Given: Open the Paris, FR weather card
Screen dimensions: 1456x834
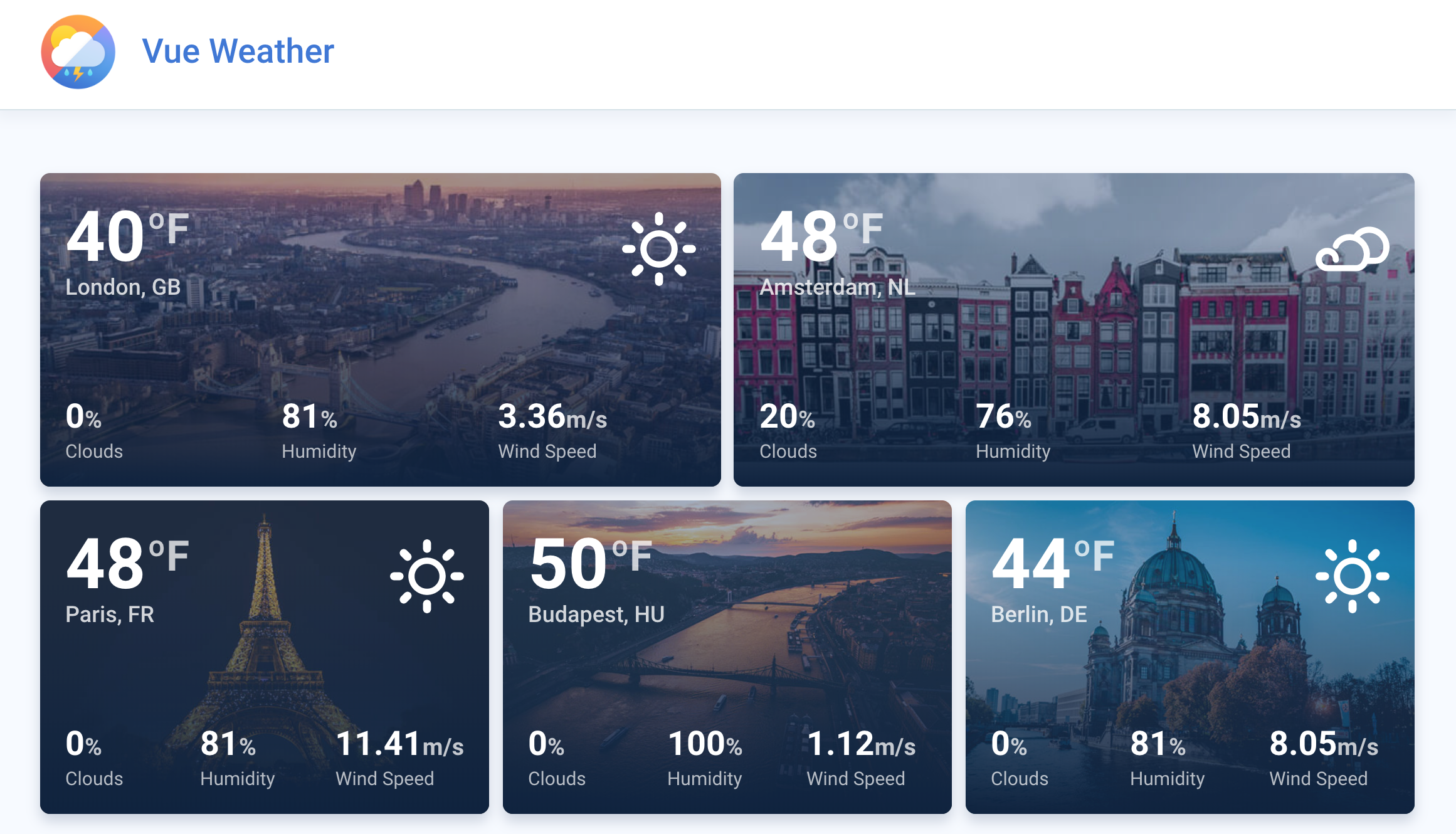Looking at the screenshot, I should [x=265, y=657].
